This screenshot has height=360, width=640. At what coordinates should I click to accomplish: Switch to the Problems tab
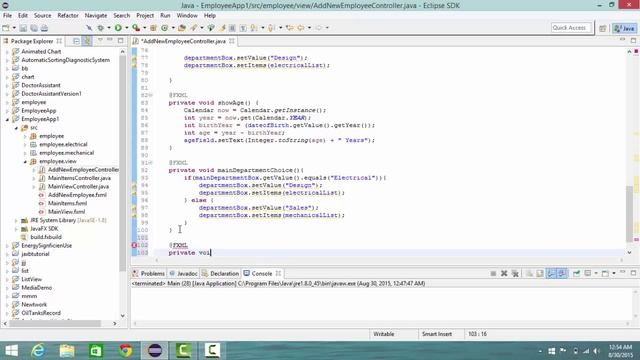(x=149, y=273)
